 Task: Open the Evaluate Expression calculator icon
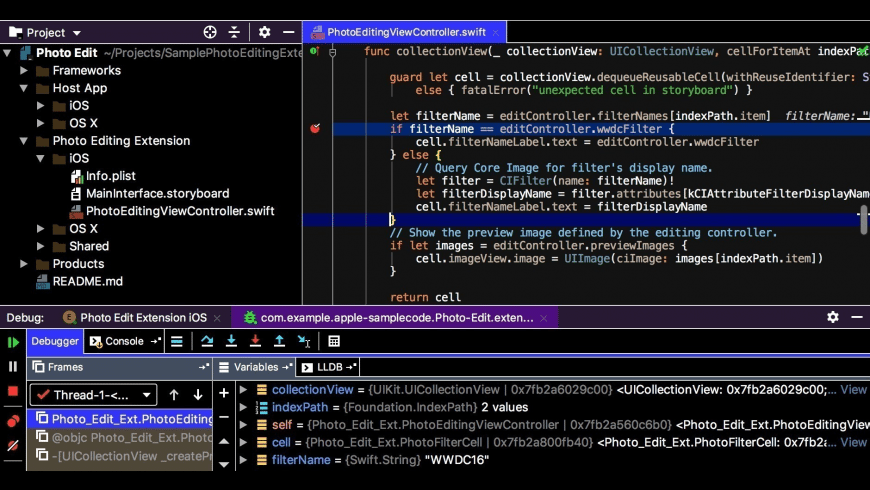[x=333, y=341]
